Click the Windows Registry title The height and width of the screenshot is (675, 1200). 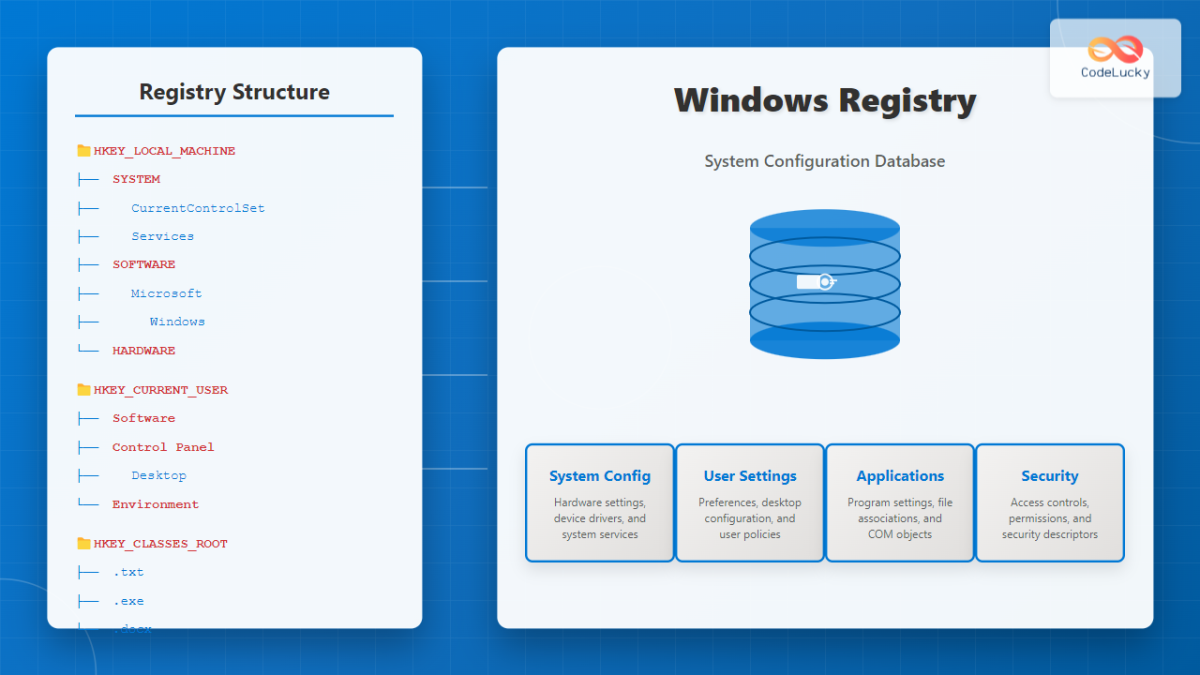pyautogui.click(x=824, y=101)
